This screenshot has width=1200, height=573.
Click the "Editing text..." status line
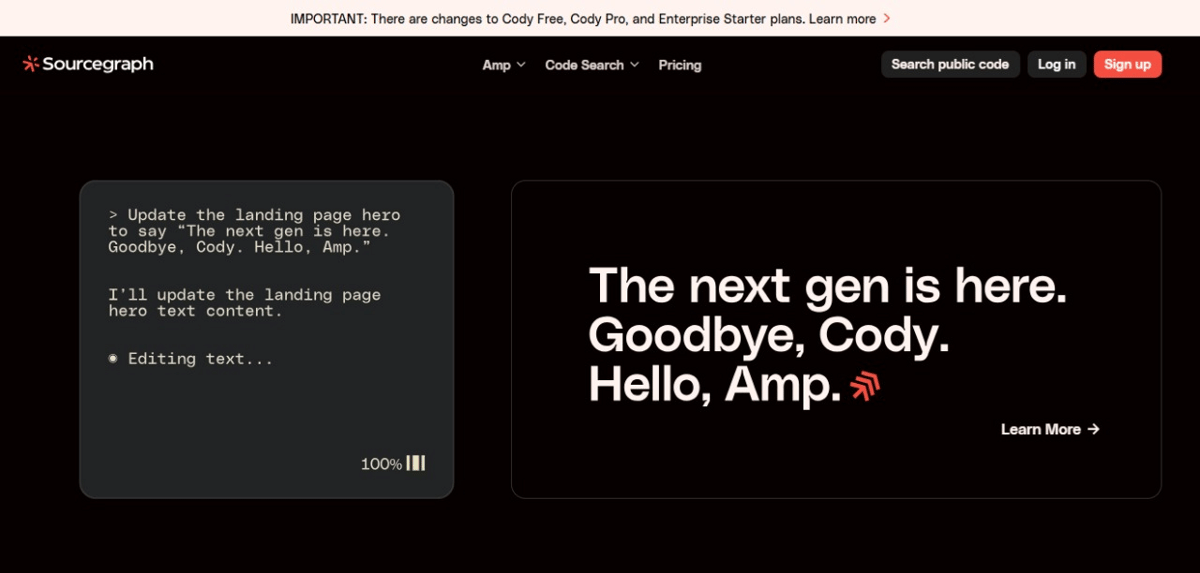point(190,359)
